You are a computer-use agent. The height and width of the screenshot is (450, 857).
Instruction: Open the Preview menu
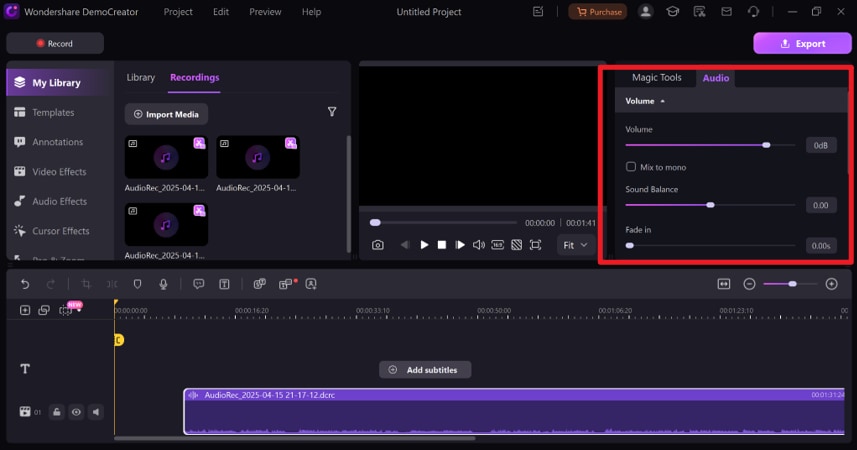click(265, 11)
